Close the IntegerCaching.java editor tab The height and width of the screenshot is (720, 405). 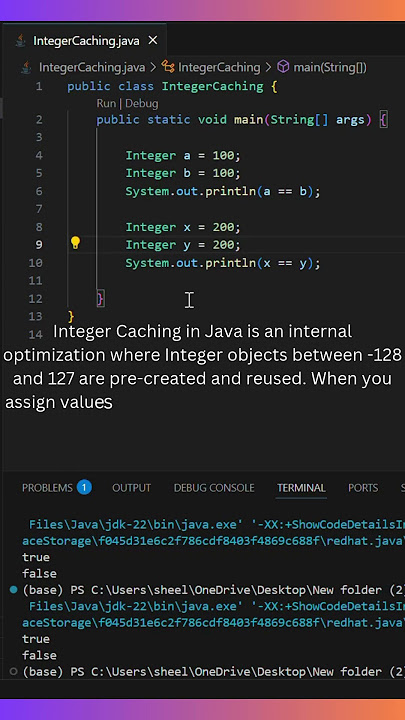click(153, 41)
